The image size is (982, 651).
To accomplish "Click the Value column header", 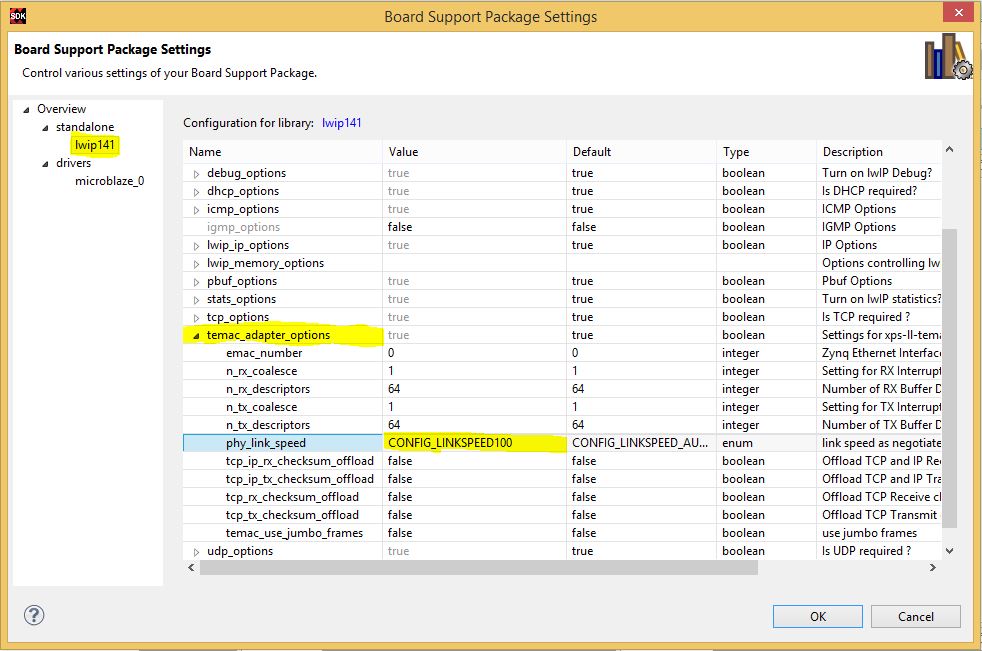I will (474, 152).
